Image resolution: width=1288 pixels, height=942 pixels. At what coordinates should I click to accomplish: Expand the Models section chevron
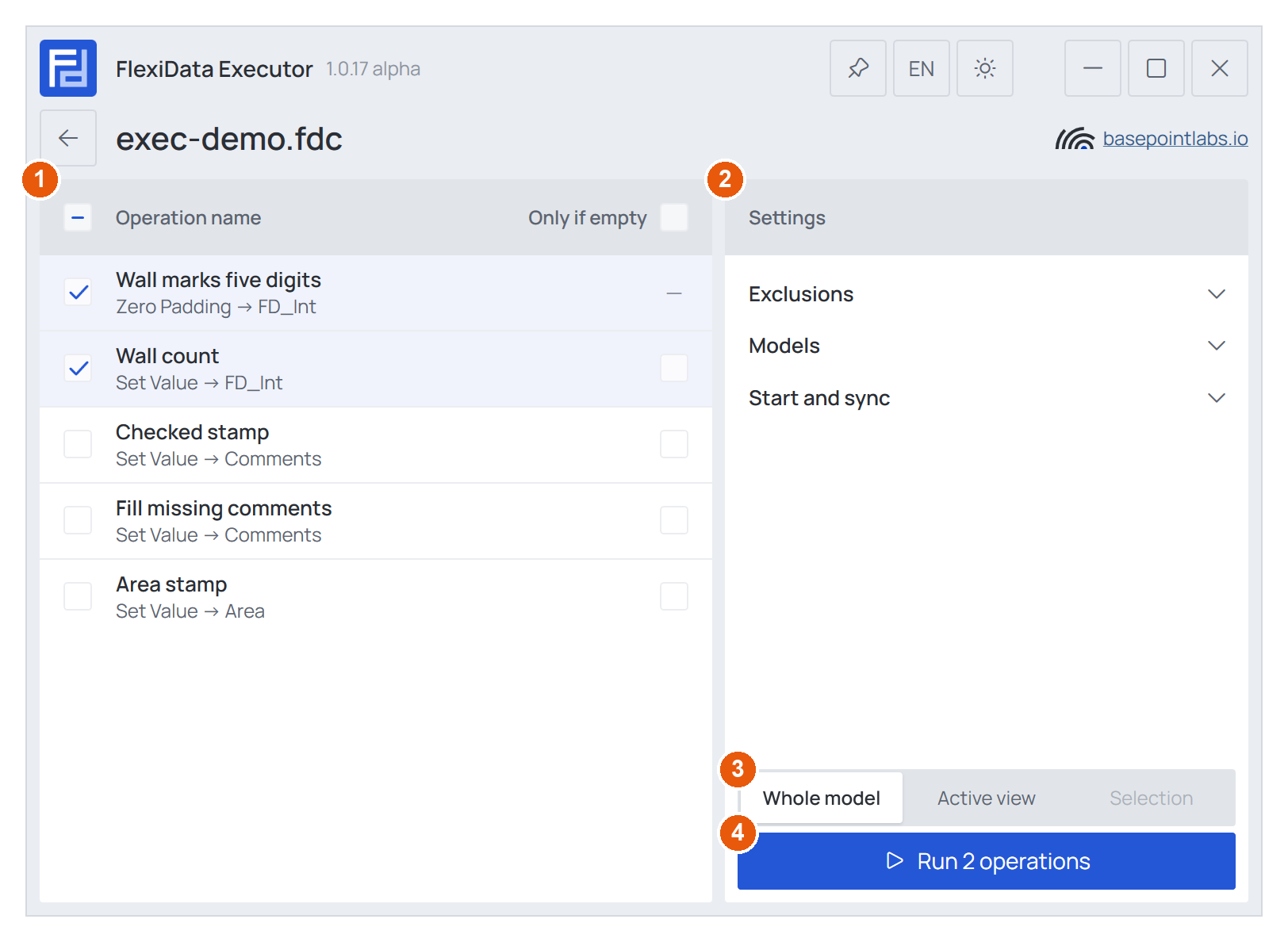tap(1217, 346)
